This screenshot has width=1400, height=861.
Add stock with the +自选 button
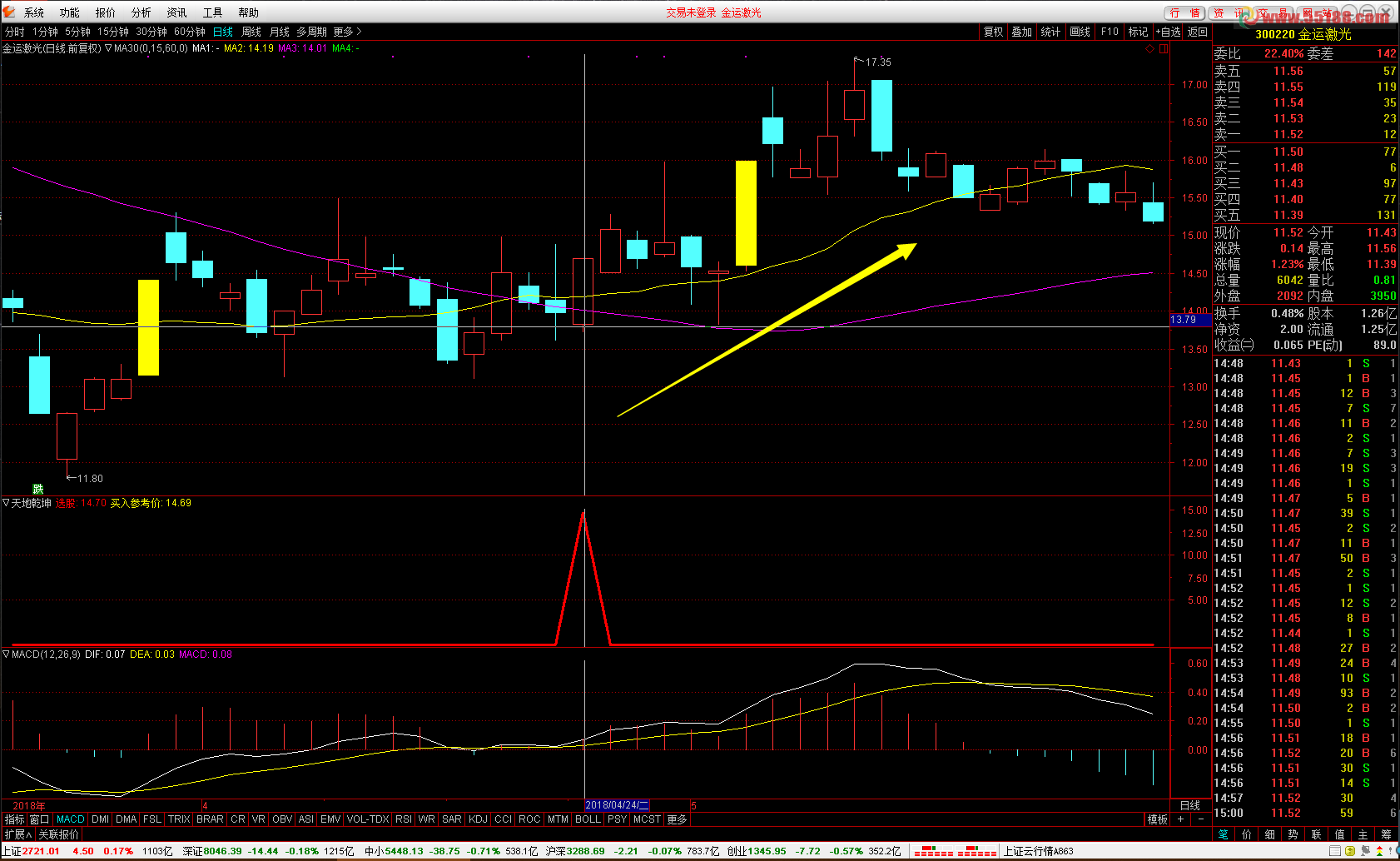[x=1168, y=32]
